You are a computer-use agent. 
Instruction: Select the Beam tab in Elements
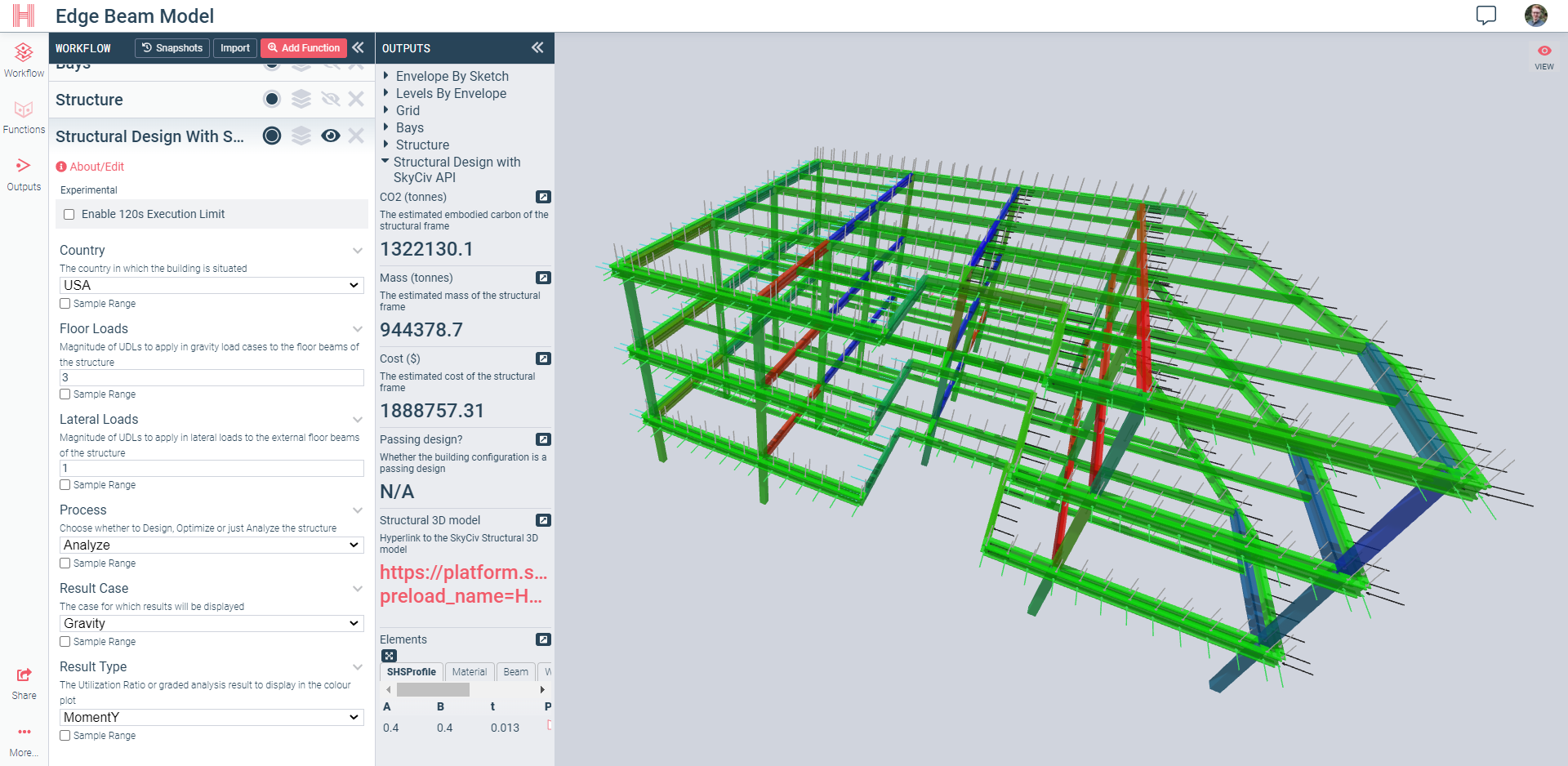(515, 672)
